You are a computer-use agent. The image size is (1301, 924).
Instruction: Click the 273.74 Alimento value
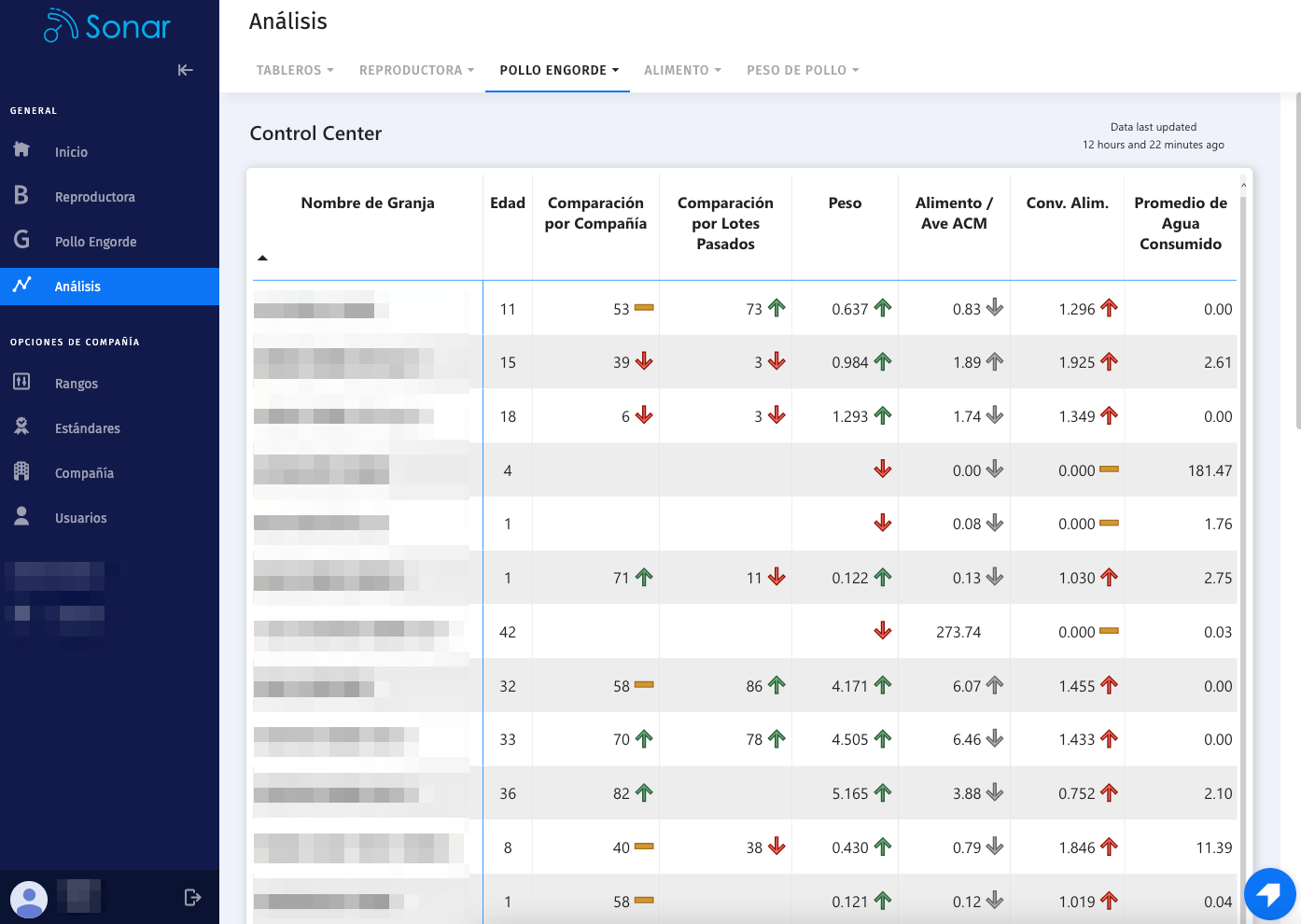pyautogui.click(x=958, y=632)
